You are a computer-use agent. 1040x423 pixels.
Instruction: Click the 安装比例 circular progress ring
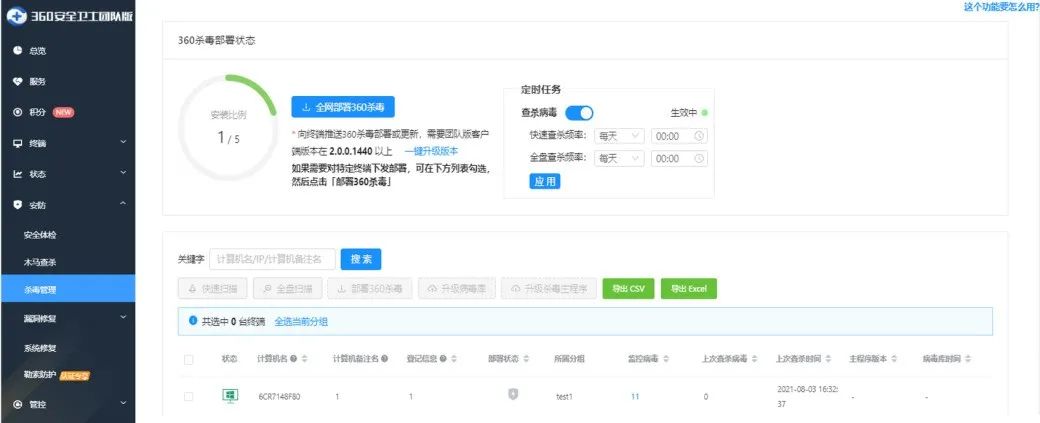pyautogui.click(x=228, y=127)
